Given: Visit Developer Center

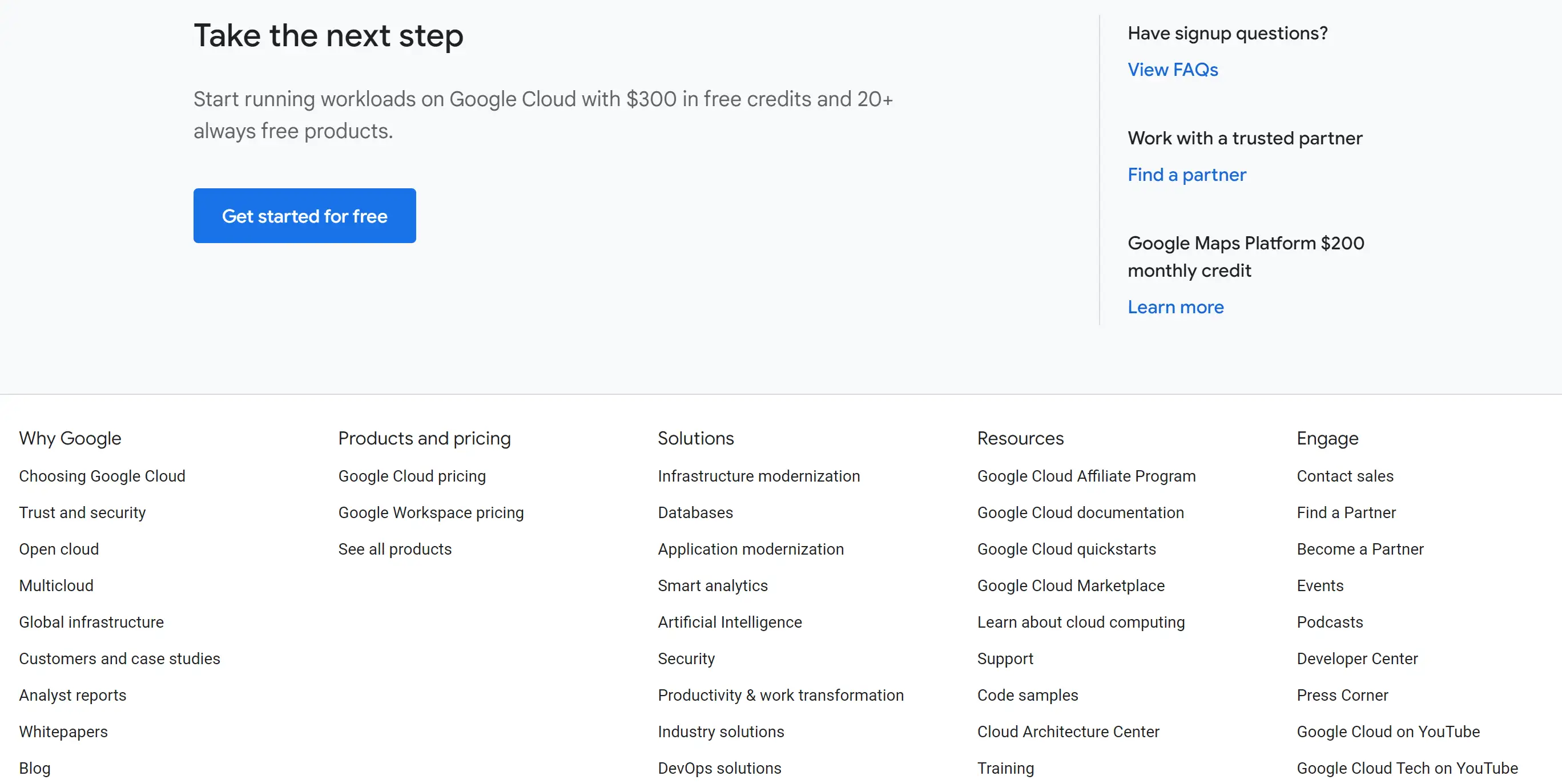Looking at the screenshot, I should point(1356,658).
